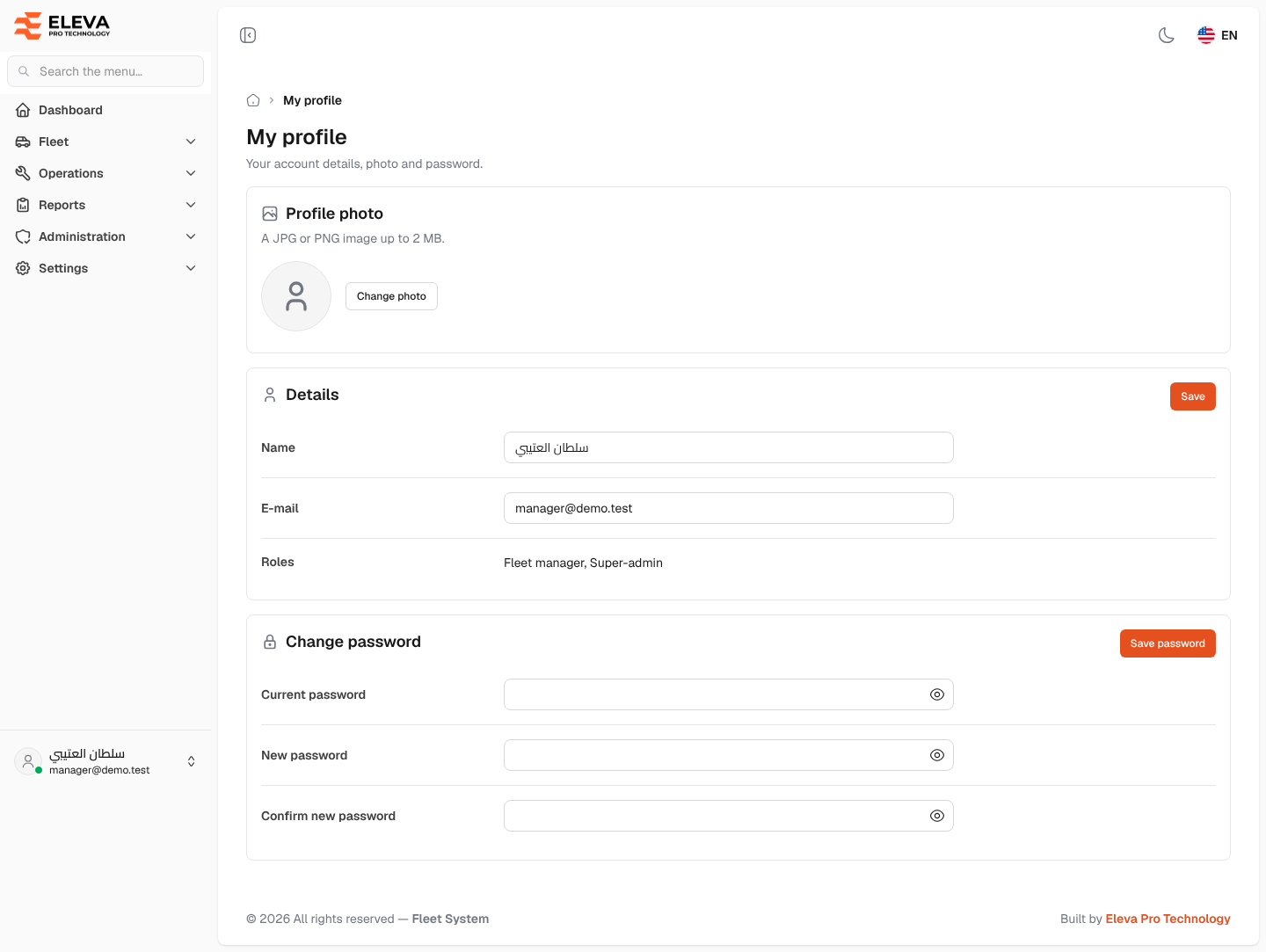Expand the Settings menu chevron
This screenshot has height=952, width=1266.
(191, 268)
